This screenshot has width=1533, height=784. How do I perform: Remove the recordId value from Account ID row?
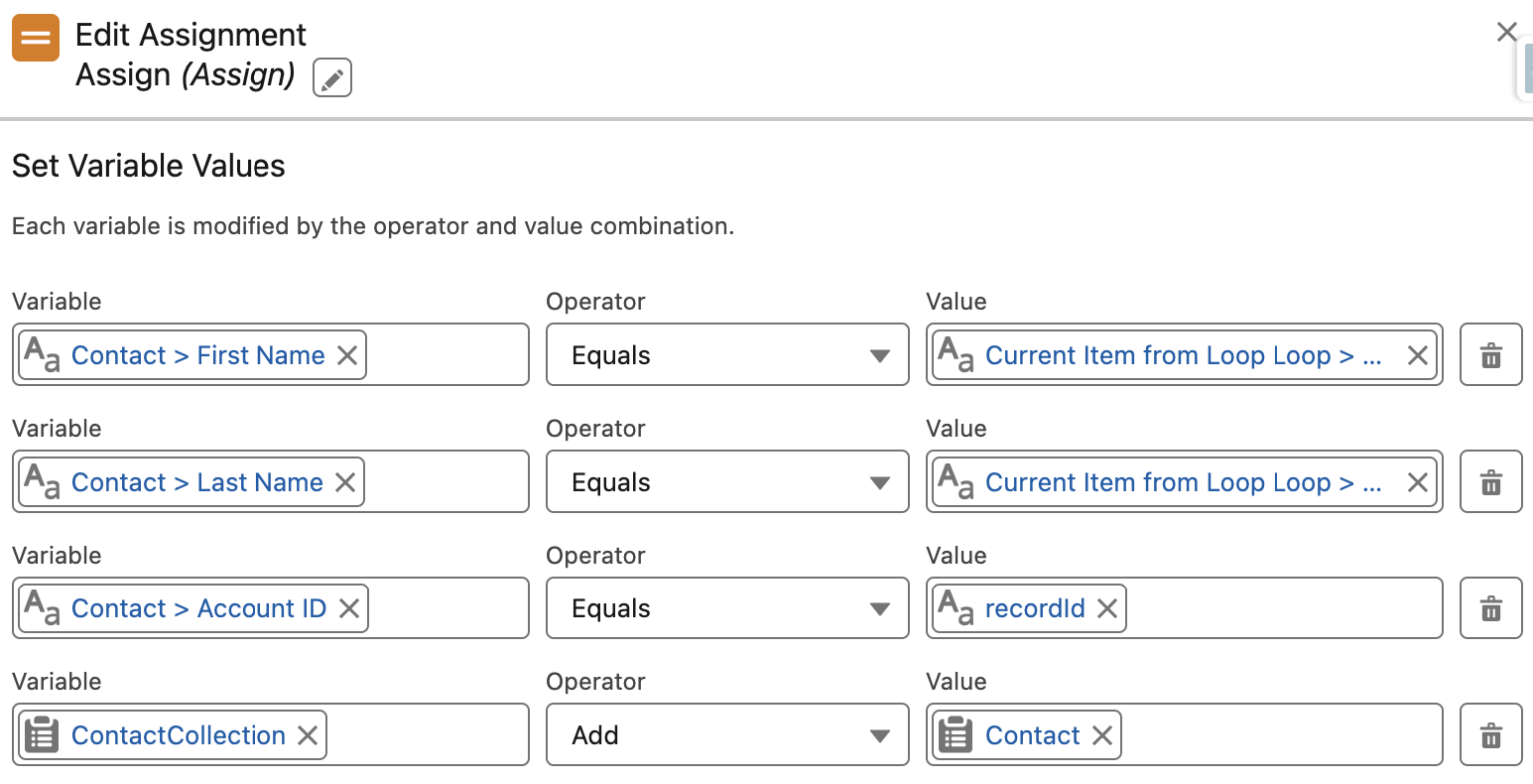1106,608
